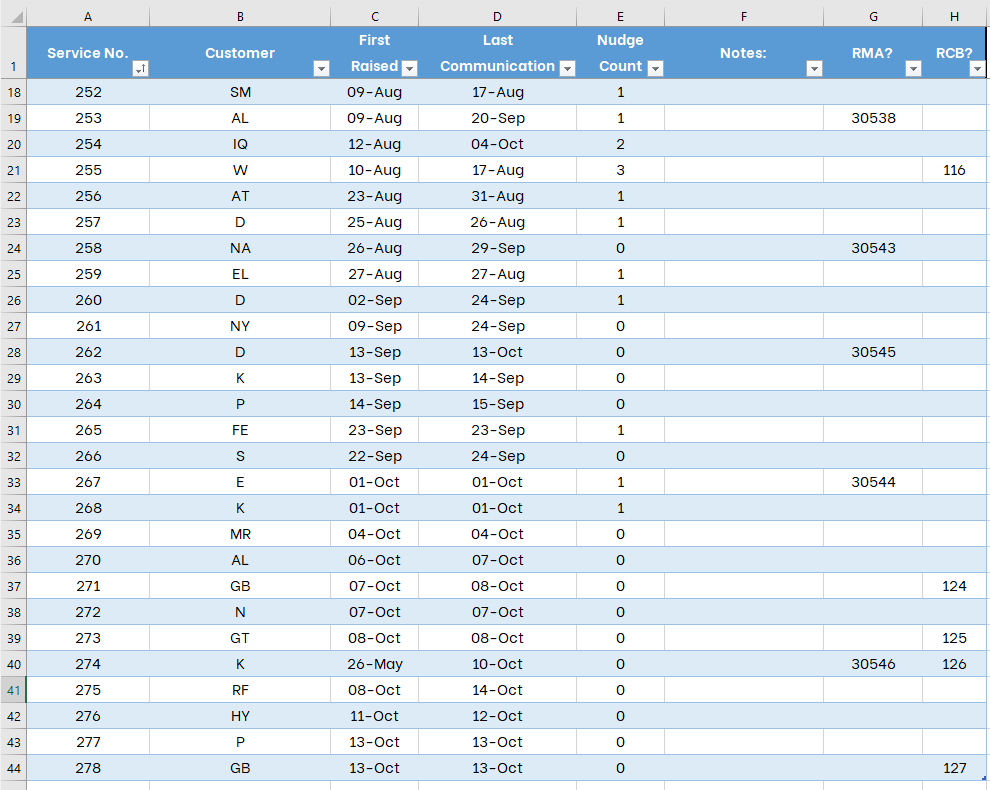Click customer cell FE

coord(240,430)
